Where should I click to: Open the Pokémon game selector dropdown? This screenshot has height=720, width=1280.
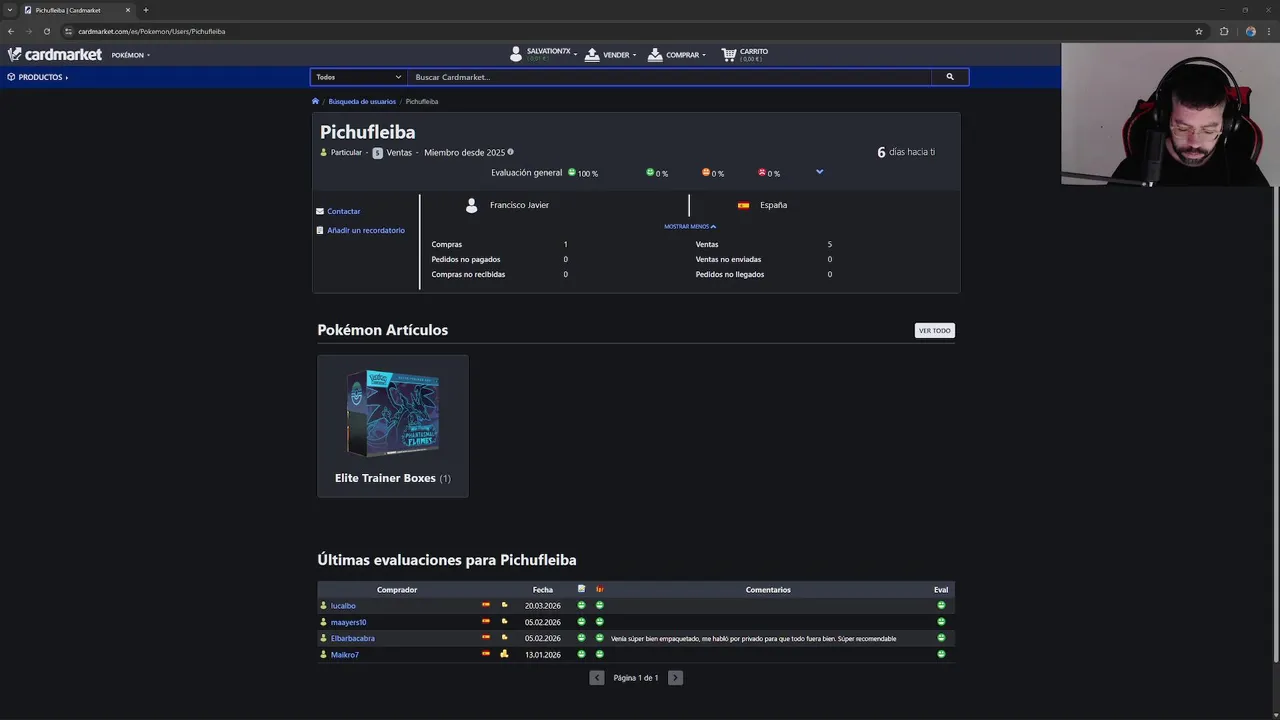[131, 55]
